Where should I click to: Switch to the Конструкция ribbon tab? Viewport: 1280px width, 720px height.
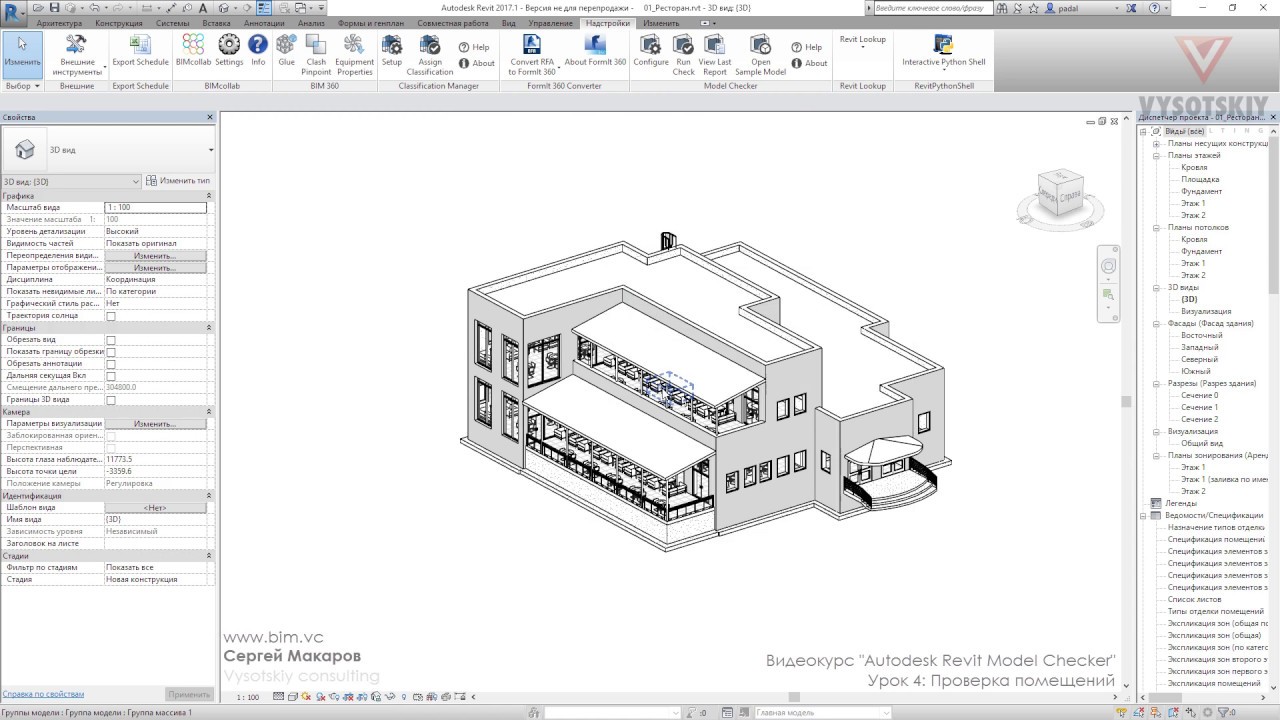[118, 23]
